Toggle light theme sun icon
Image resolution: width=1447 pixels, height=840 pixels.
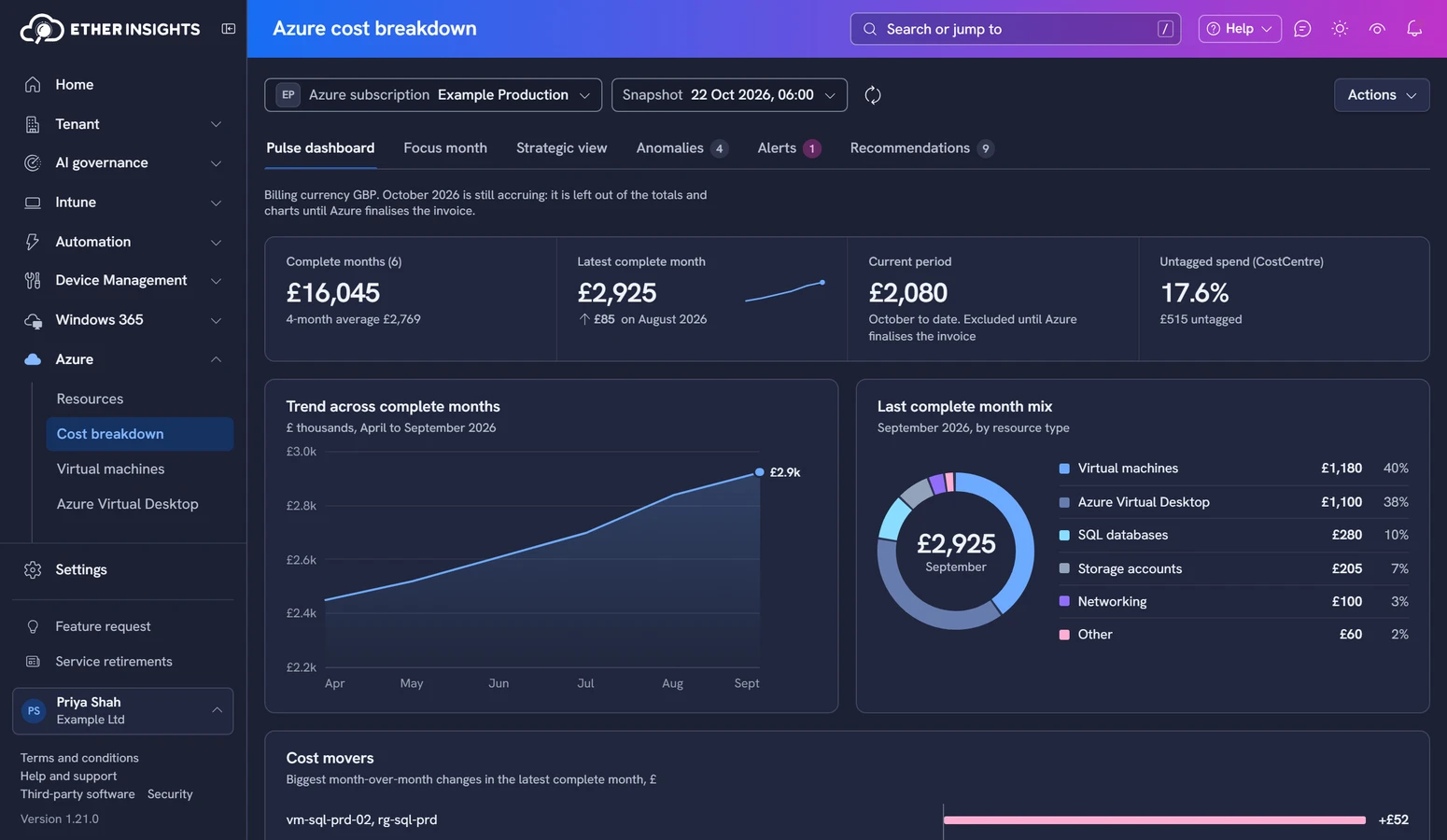click(x=1340, y=29)
